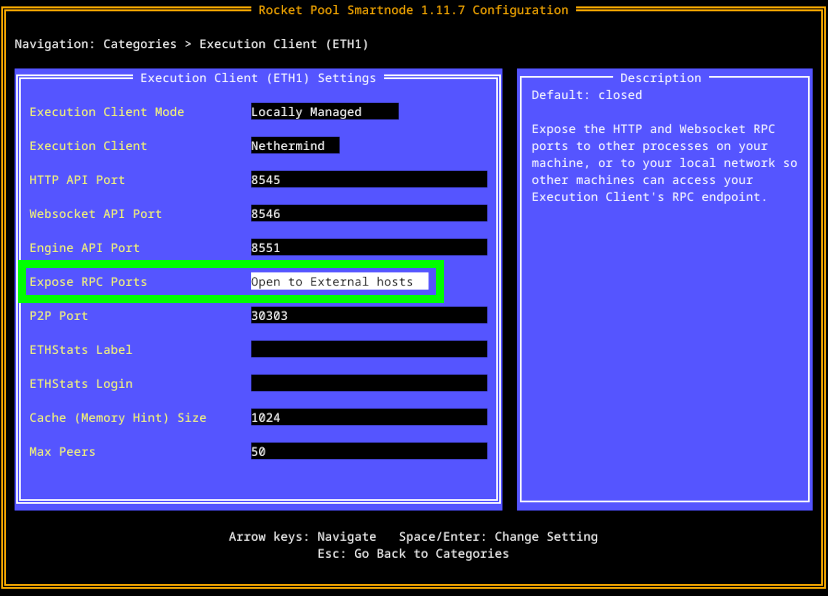
Task: Focus the Engine API Port field with 8551
Action: tap(368, 248)
